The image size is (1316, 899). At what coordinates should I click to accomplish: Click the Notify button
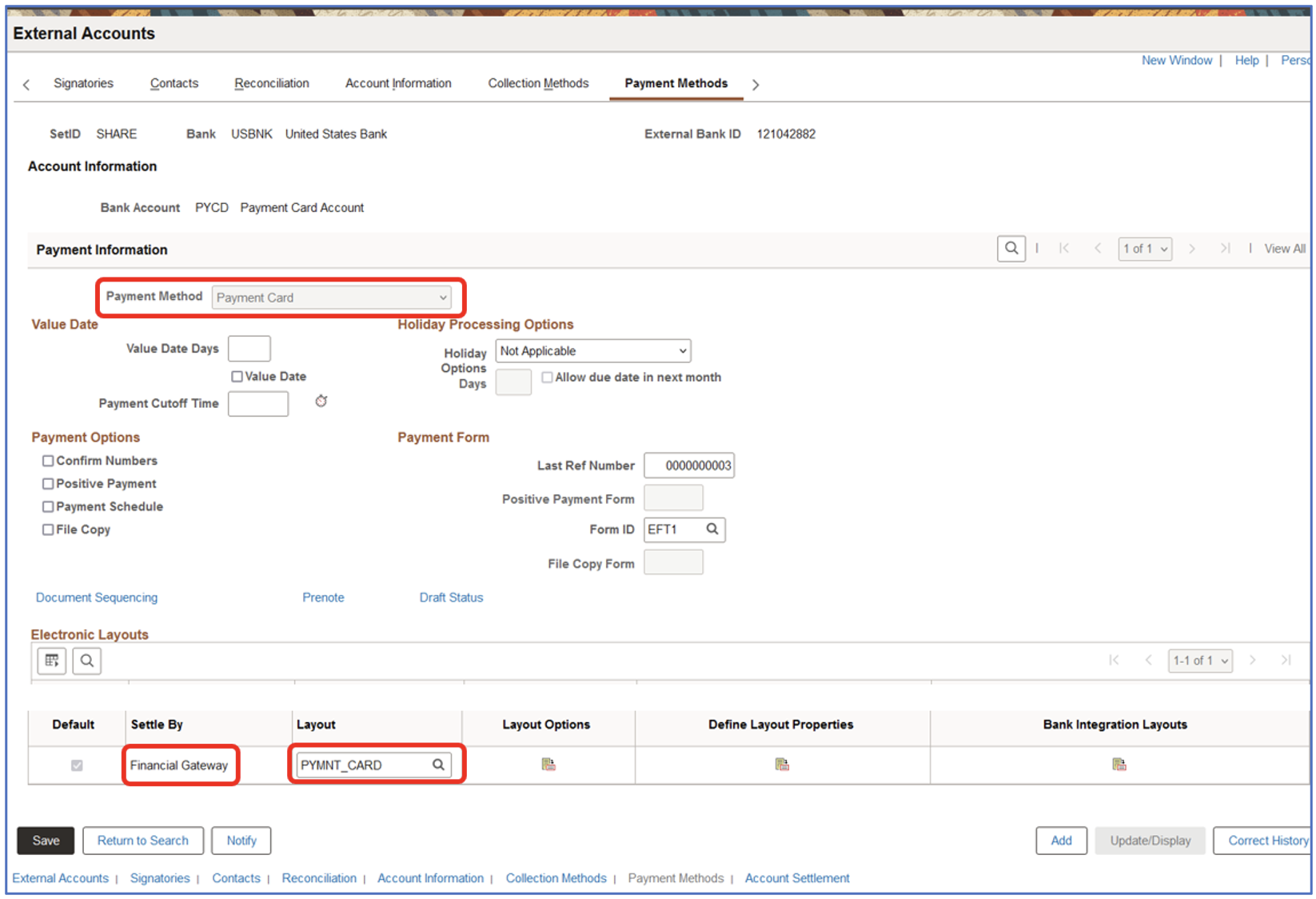tap(241, 841)
